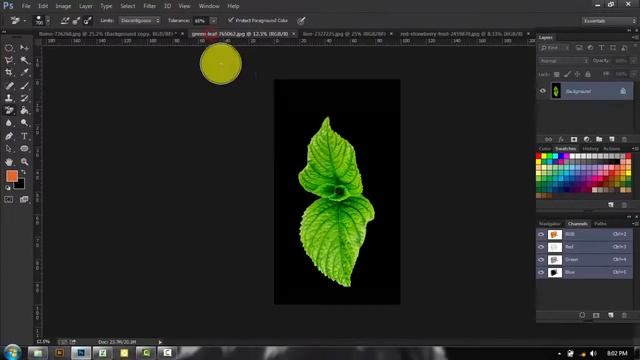
Task: Open the Image menu
Action: 63,6
